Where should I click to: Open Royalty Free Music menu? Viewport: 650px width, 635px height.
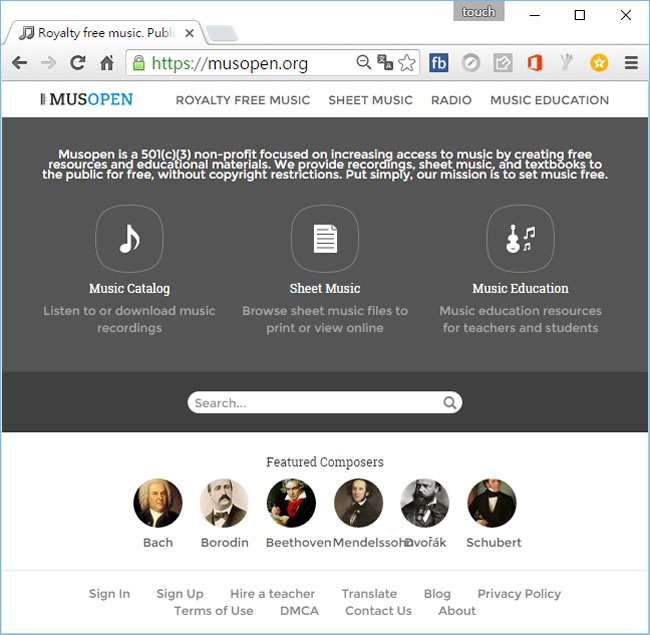click(x=243, y=100)
